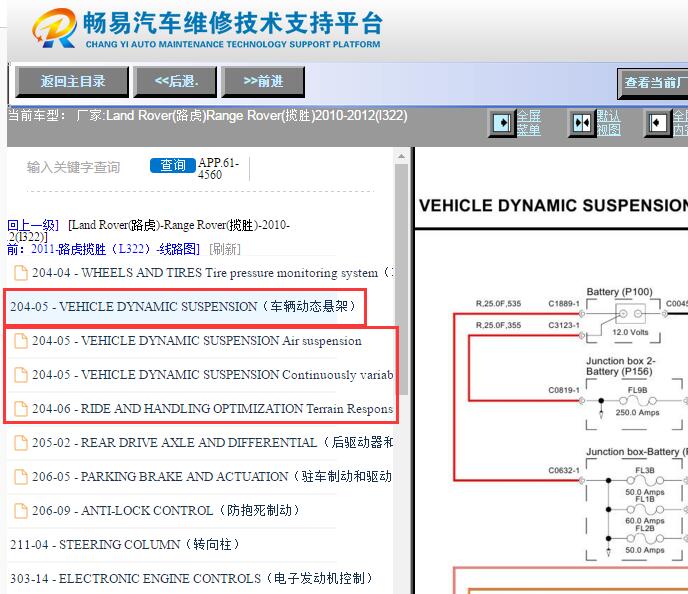Image resolution: width=688 pixels, height=594 pixels.
Task: Go forward with the >>前进 button
Action: pyautogui.click(x=263, y=82)
